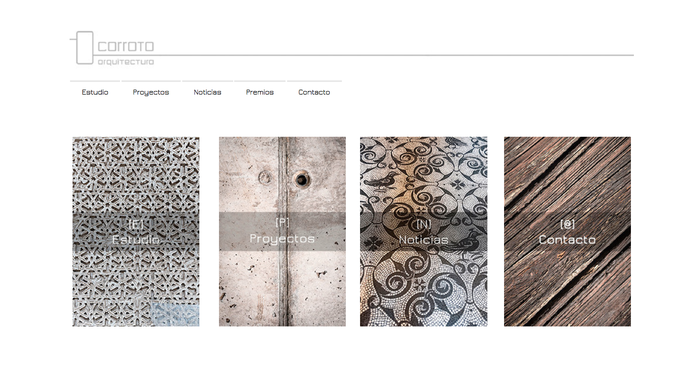Go to Noticias in the navigation bar
The height and width of the screenshot is (373, 700).
(207, 92)
